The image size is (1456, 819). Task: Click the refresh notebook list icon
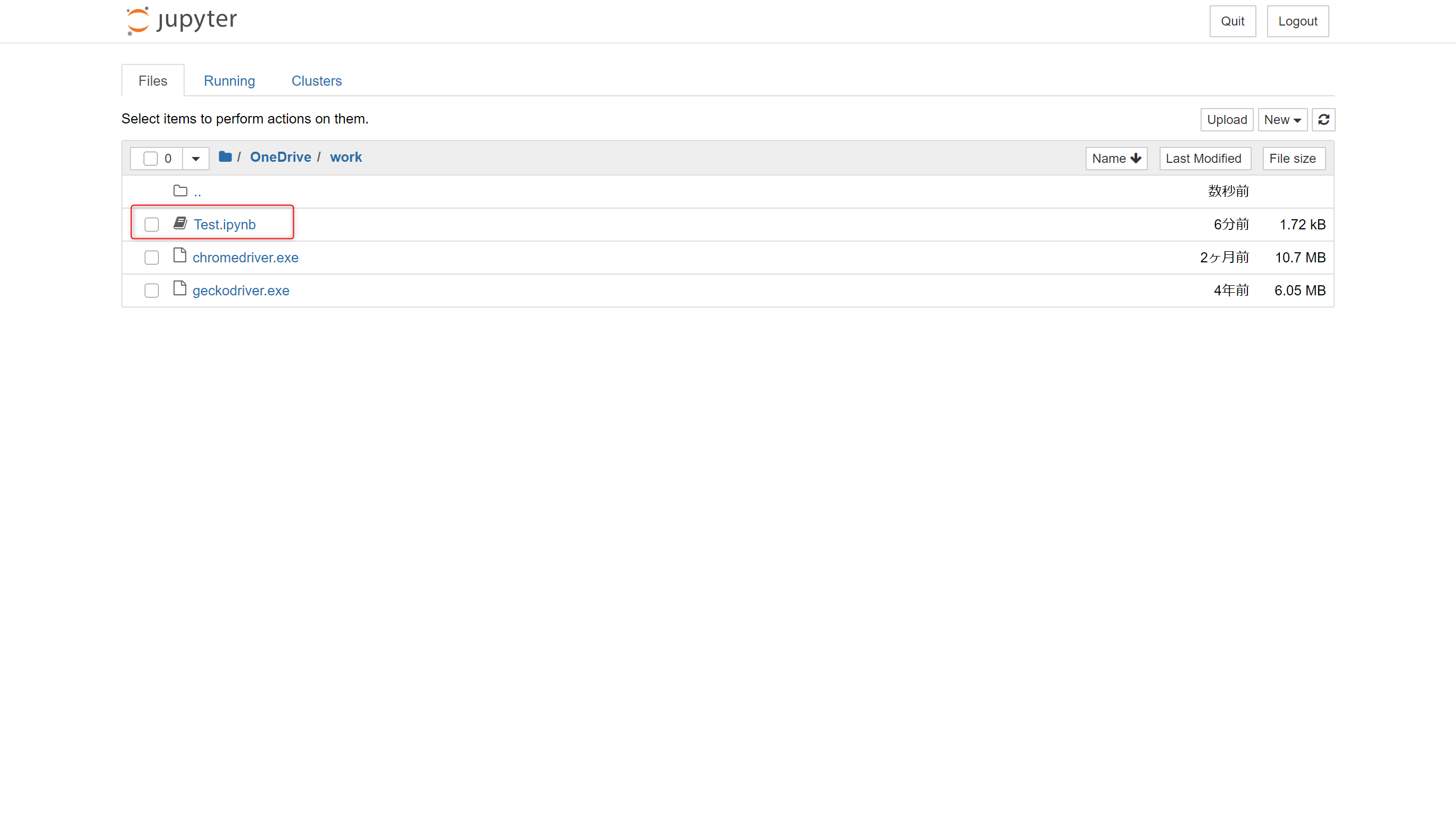tap(1323, 120)
